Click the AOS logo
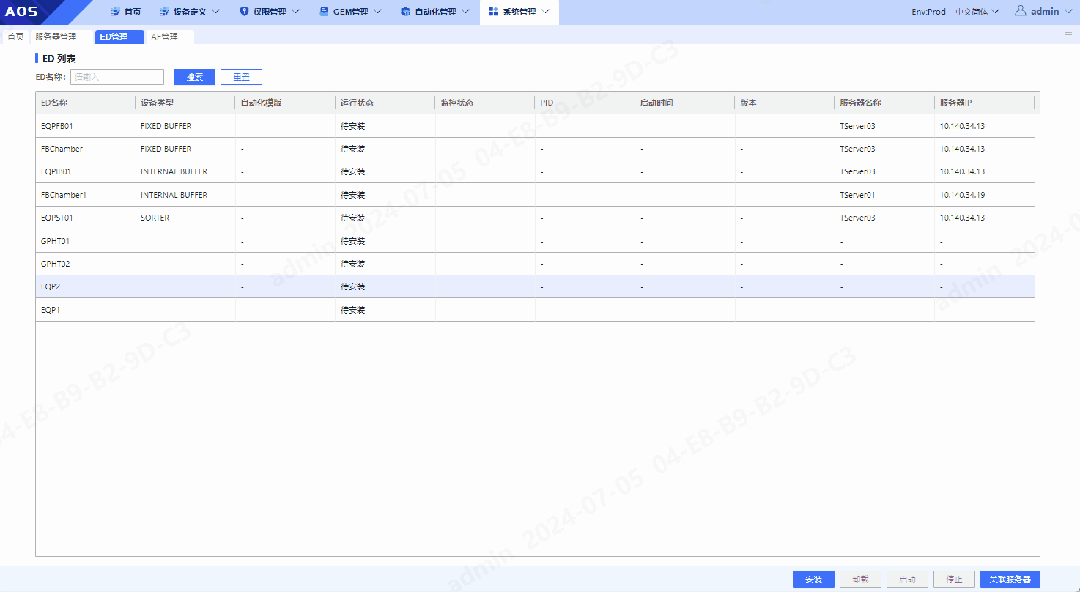Viewport: 1080px width, 592px height. pos(22,12)
